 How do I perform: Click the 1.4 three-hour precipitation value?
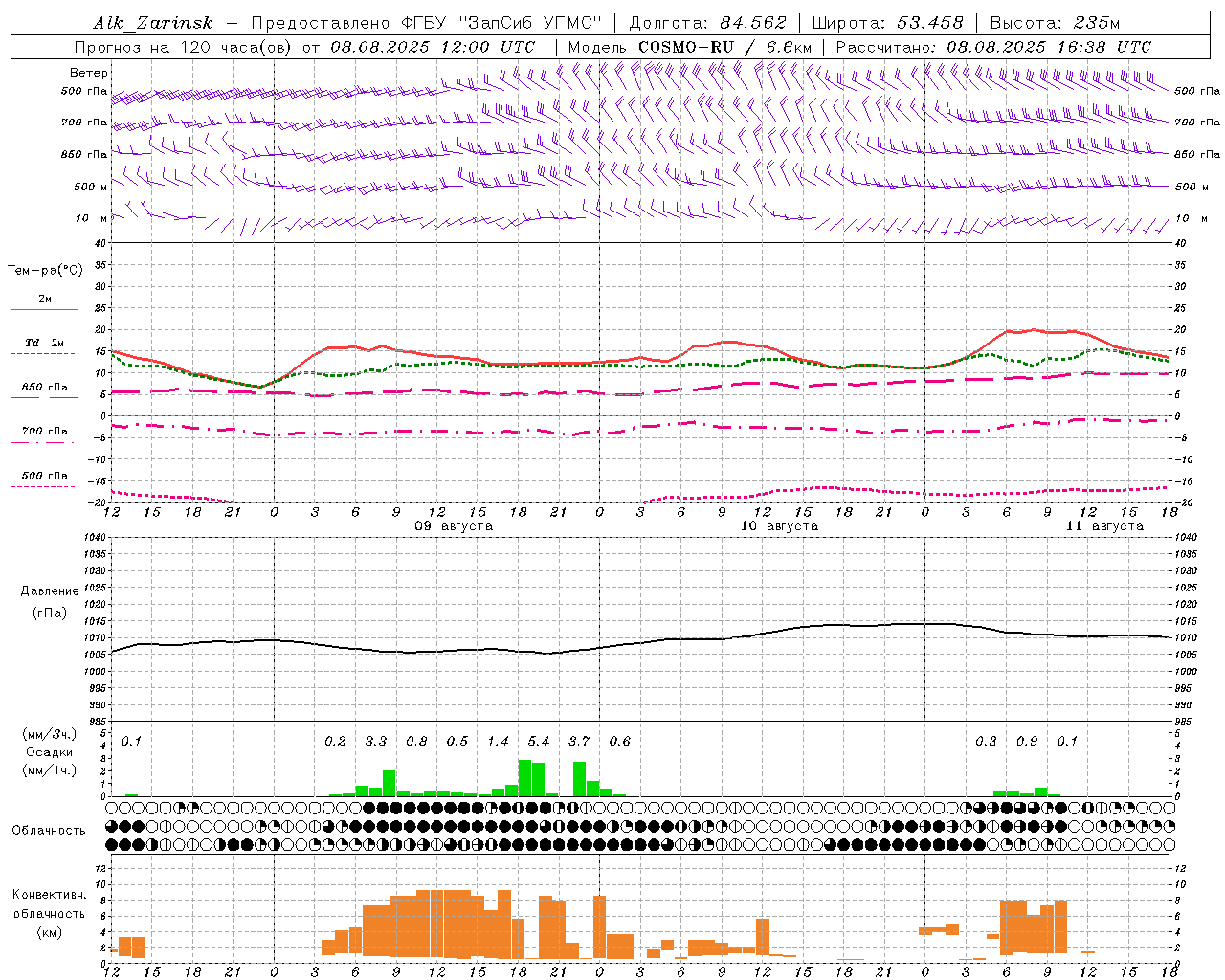pos(498,742)
